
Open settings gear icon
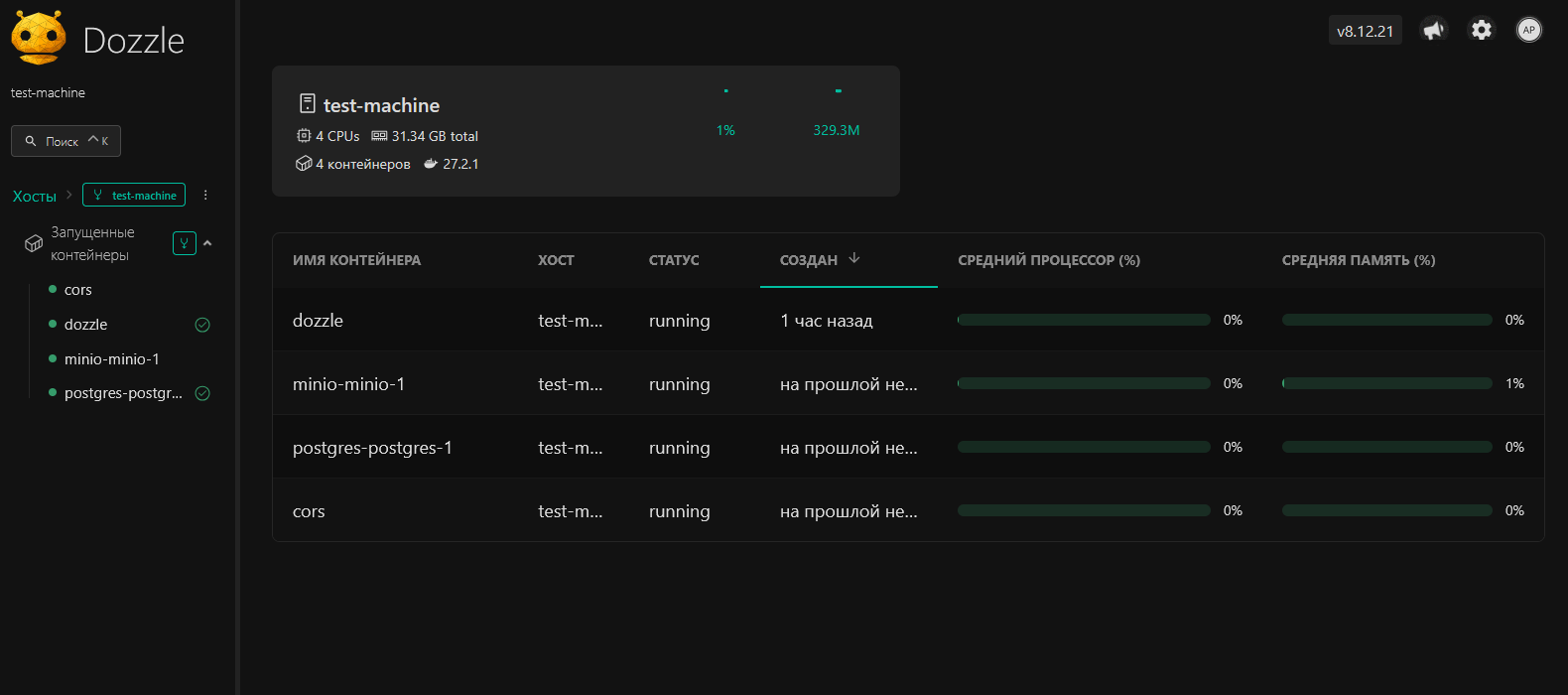point(1482,30)
